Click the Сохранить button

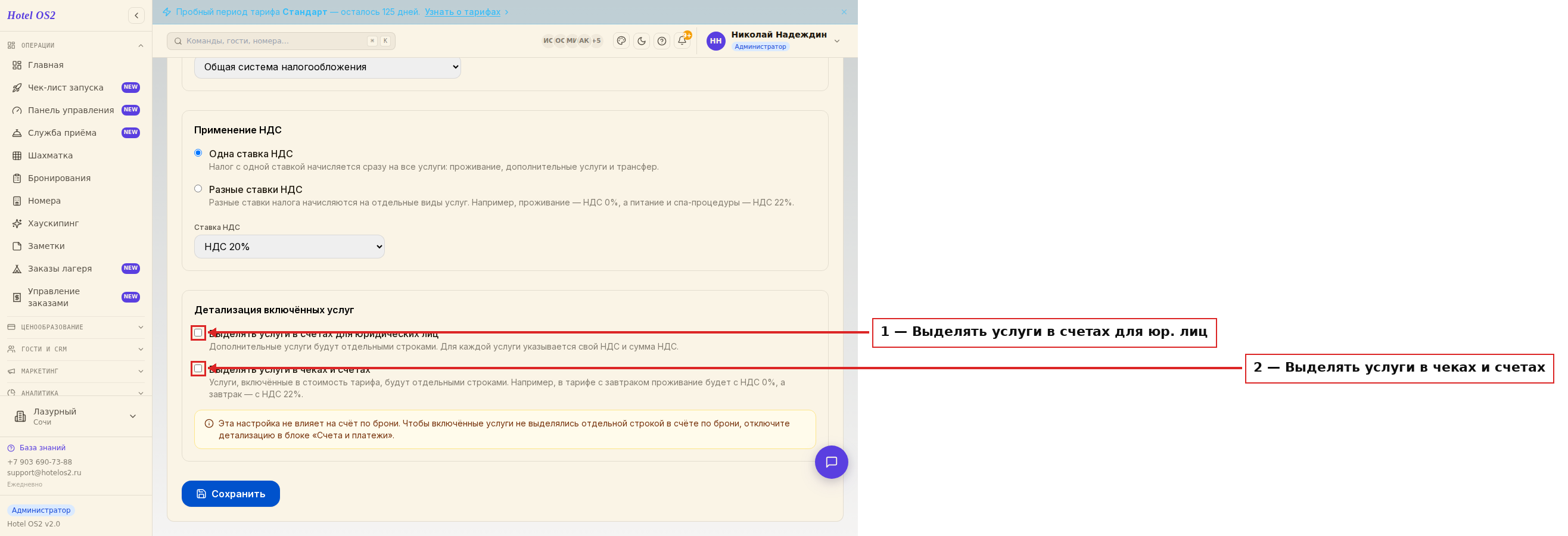click(231, 493)
